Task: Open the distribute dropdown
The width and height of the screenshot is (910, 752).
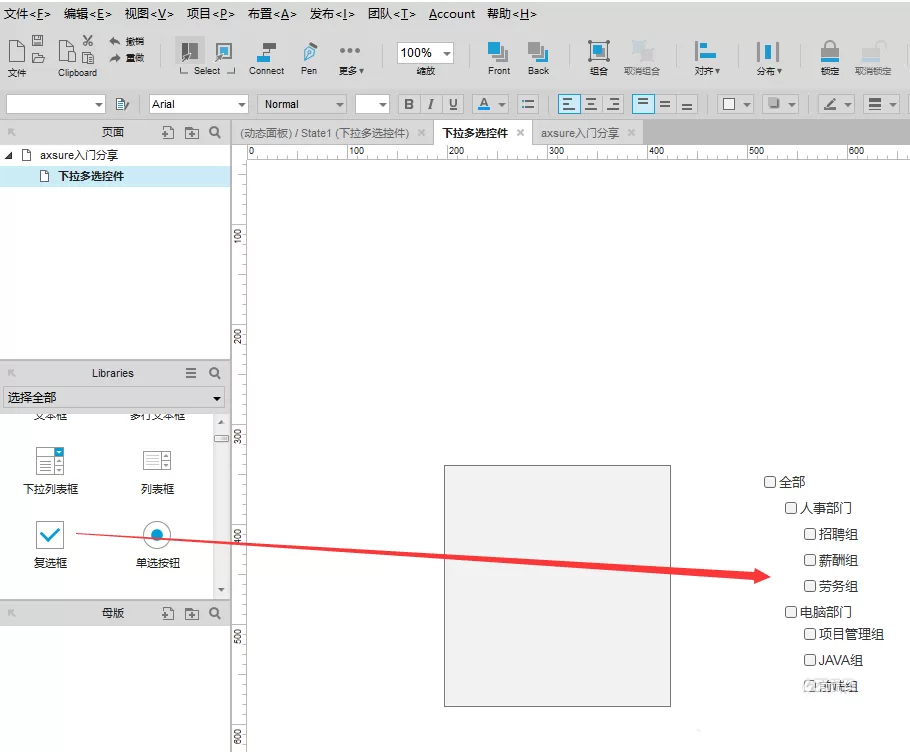Action: (x=768, y=57)
